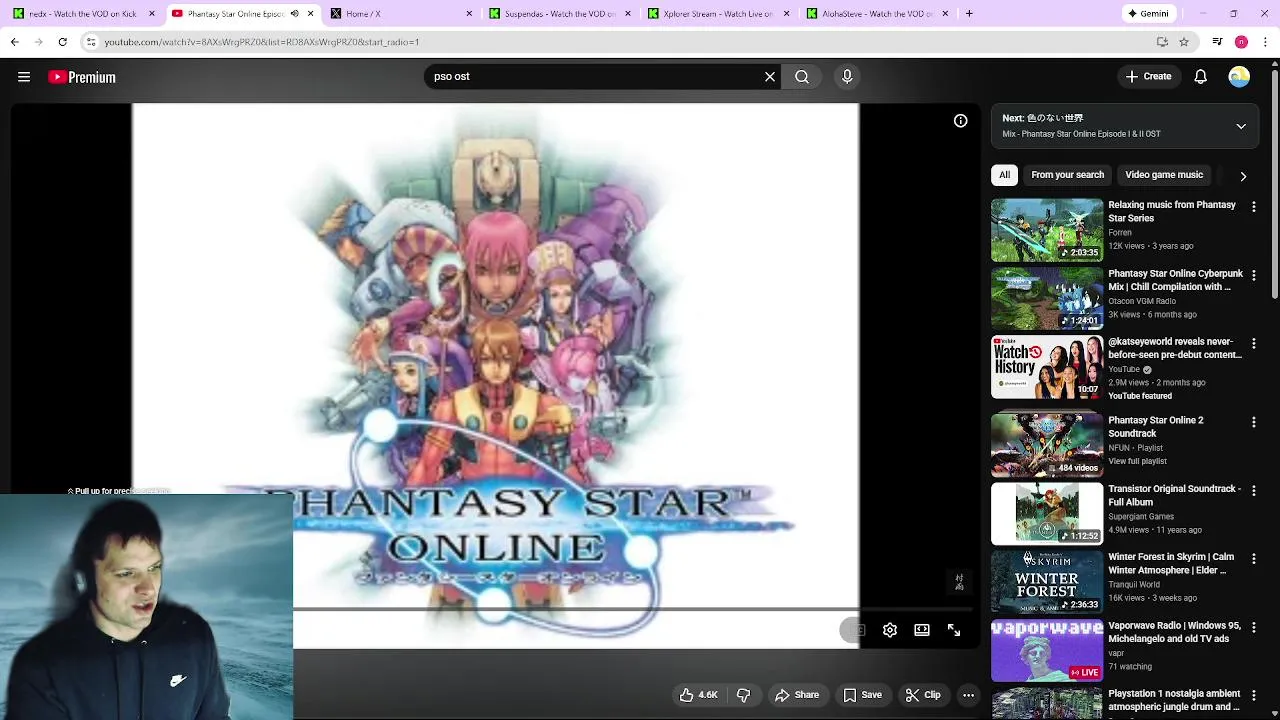Open options for Playstation 1 nostalgia video
The image size is (1280, 720).
tap(1253, 695)
